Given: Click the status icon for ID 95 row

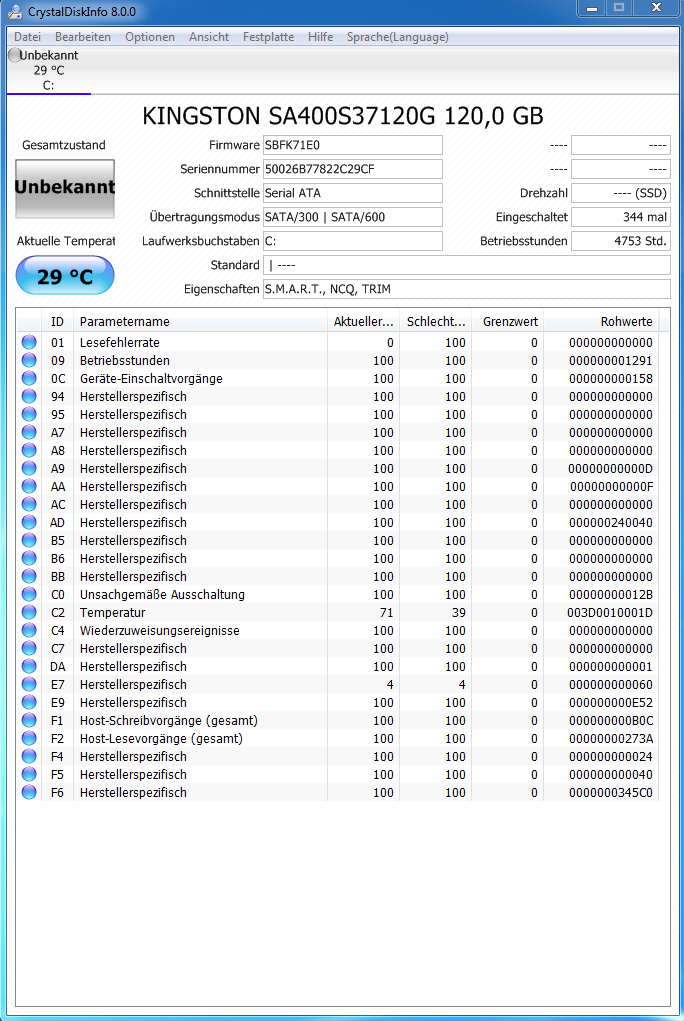Looking at the screenshot, I should (29, 414).
